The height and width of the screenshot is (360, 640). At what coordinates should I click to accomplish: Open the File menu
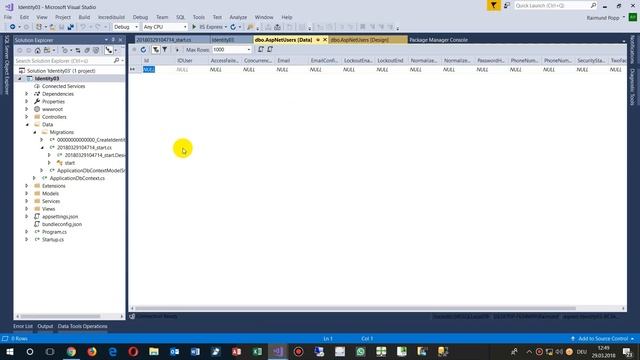point(8,17)
